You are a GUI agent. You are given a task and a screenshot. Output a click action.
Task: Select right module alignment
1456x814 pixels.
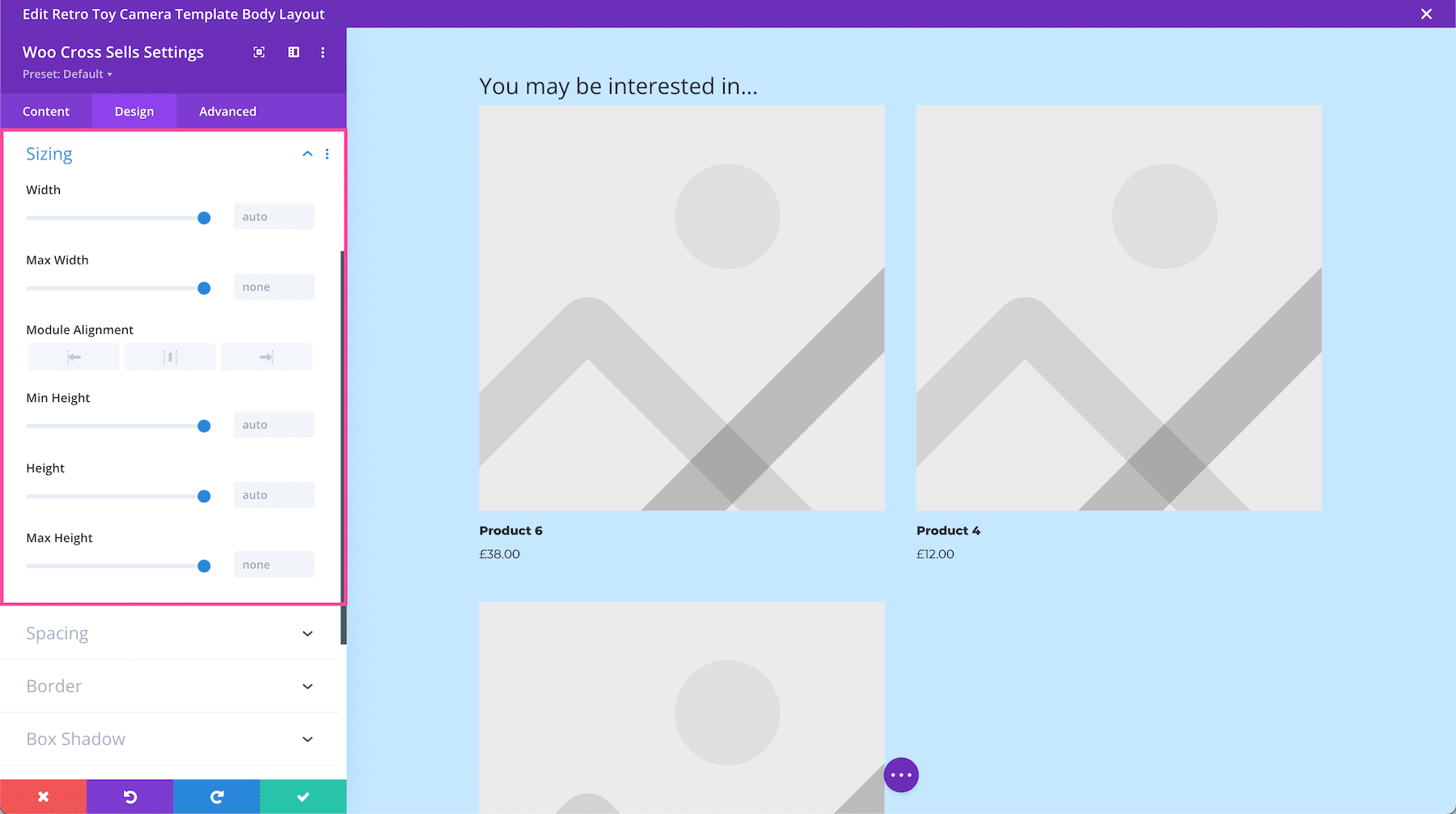point(267,356)
